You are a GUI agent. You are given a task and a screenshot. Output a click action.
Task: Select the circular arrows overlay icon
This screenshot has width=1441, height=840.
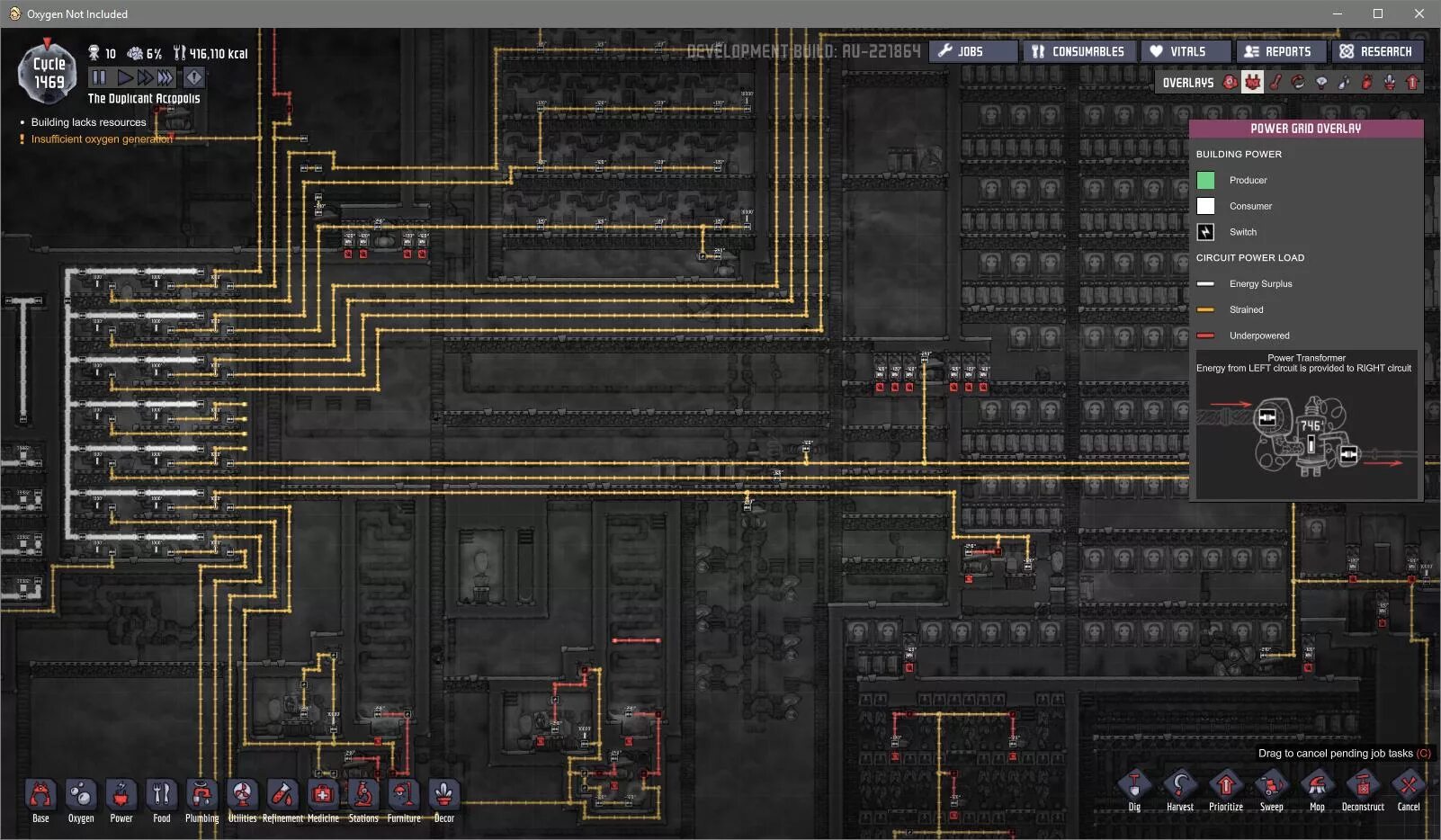(1298, 82)
